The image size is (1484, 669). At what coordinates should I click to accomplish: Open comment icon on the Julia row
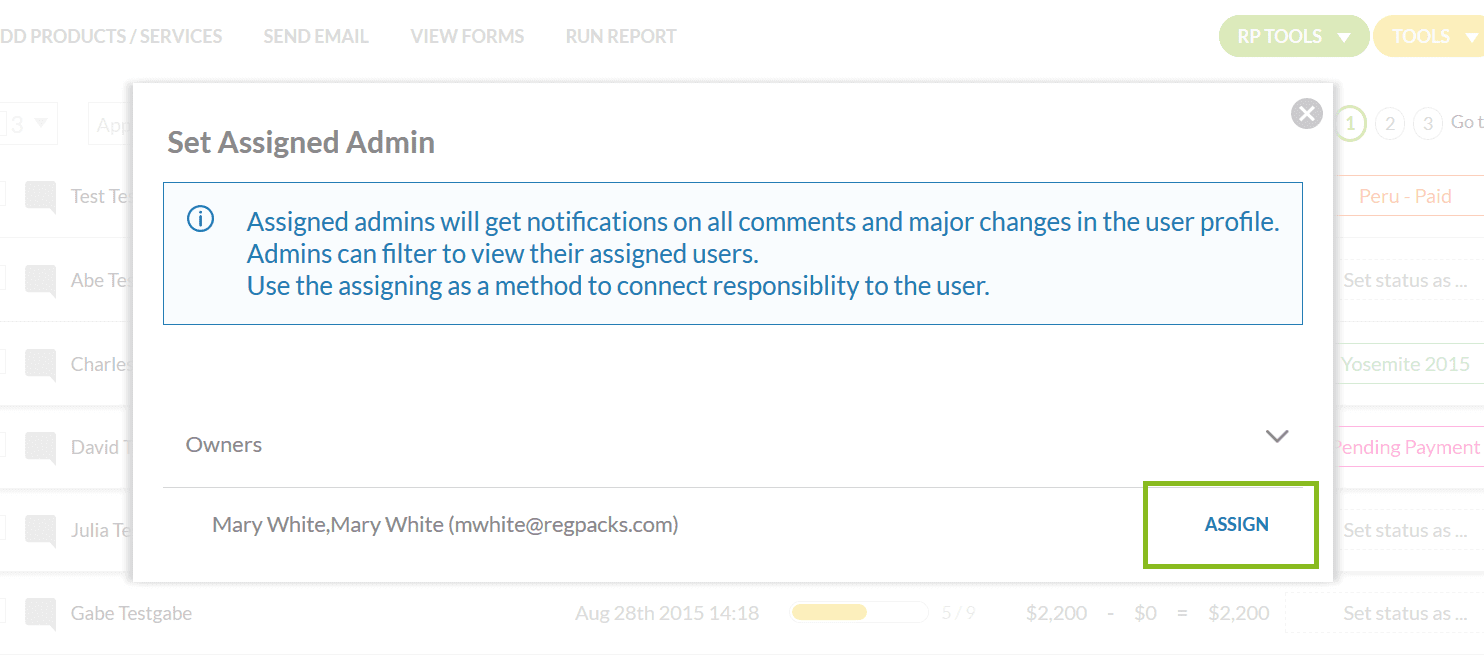pyautogui.click(x=41, y=531)
